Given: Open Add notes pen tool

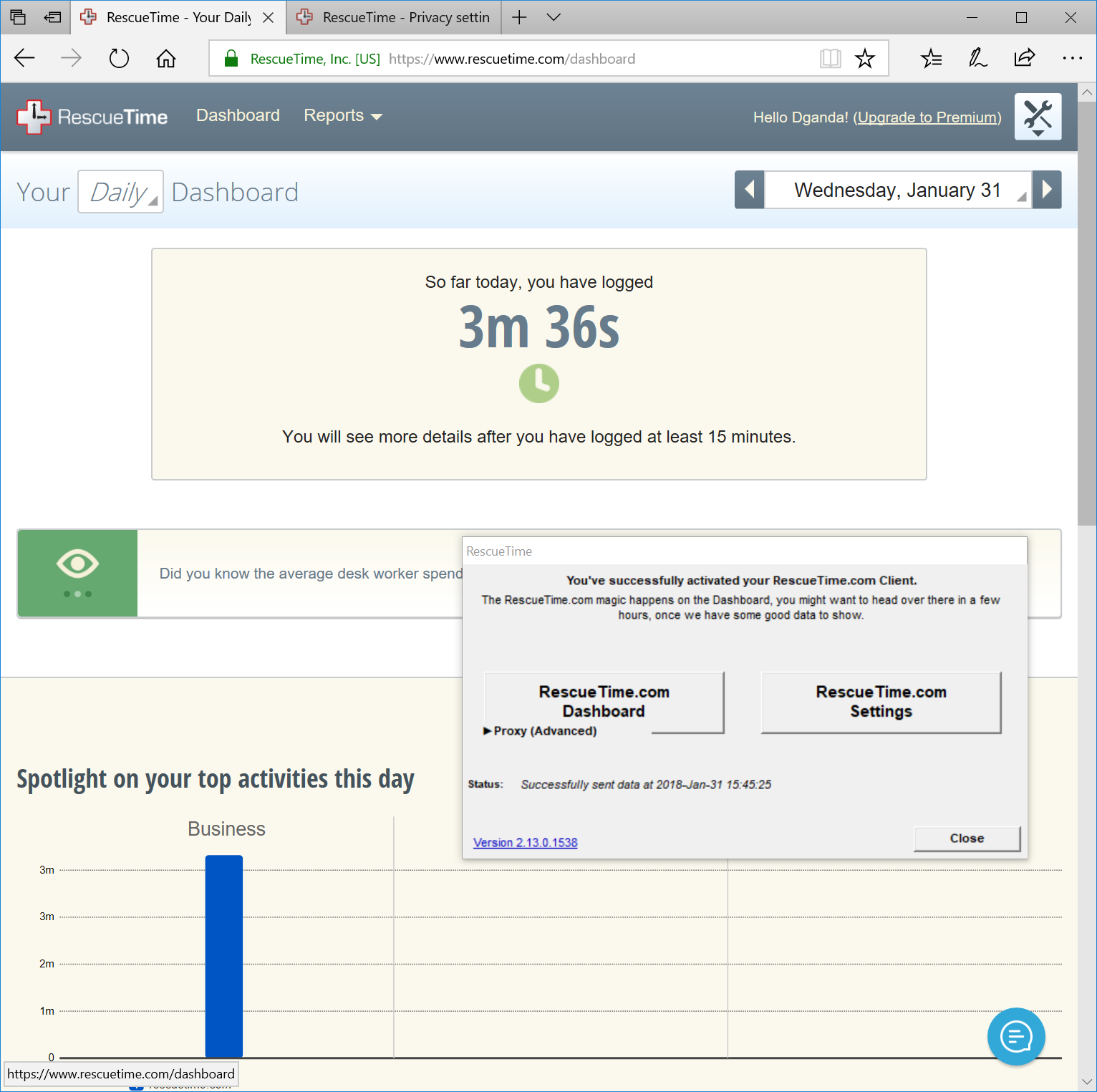Looking at the screenshot, I should click(977, 58).
